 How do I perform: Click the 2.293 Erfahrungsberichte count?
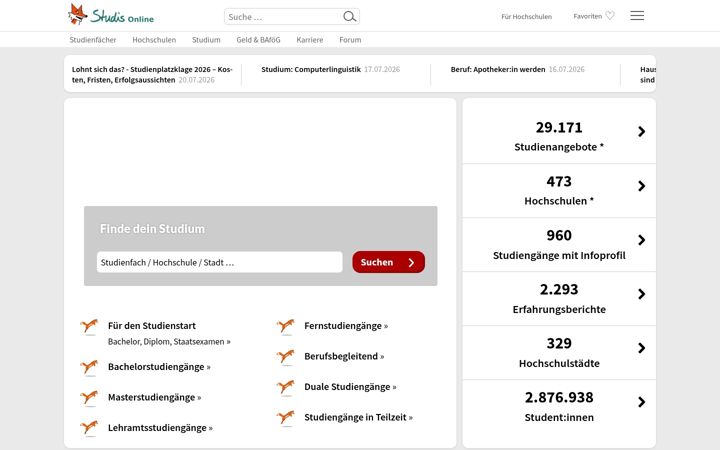[x=559, y=289]
